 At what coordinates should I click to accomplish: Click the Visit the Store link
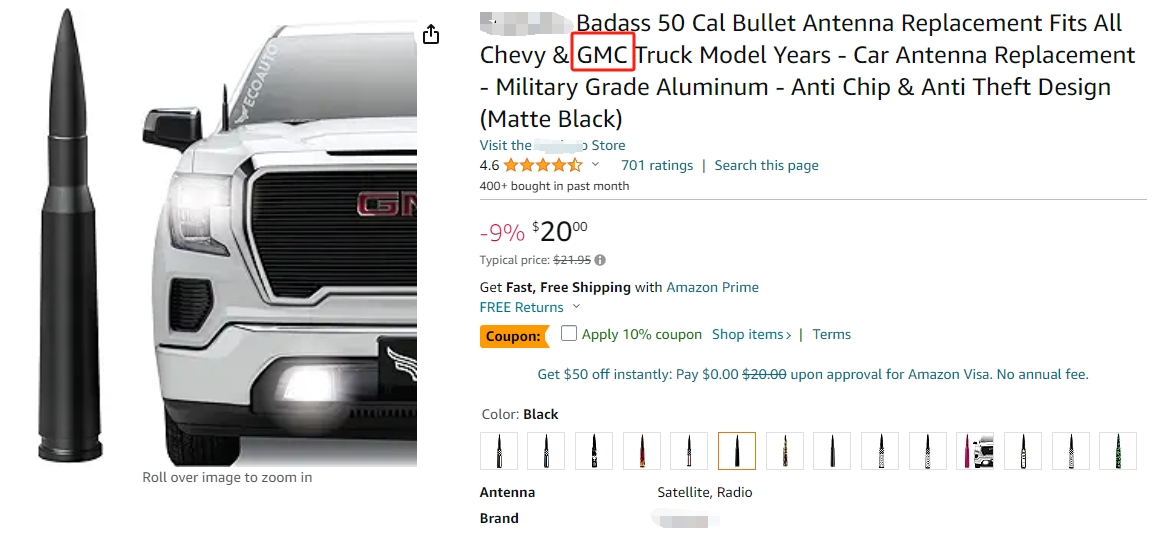(x=552, y=145)
